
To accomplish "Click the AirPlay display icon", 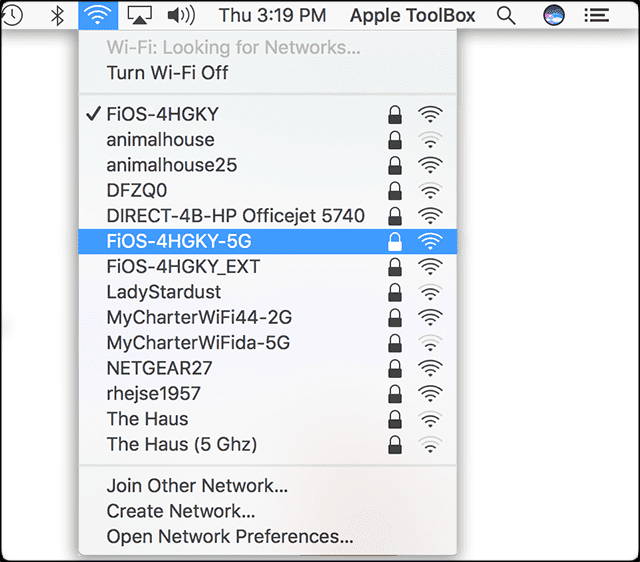I will (140, 16).
